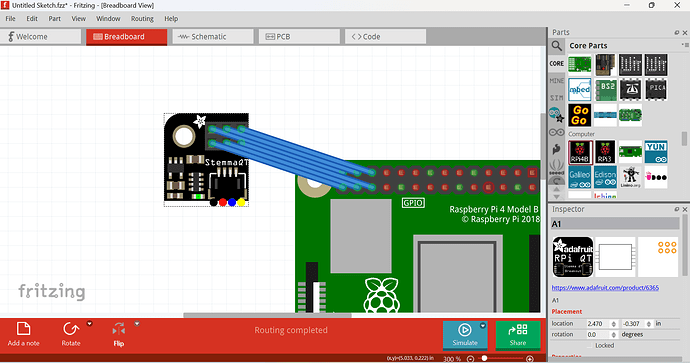The height and width of the screenshot is (363, 690).
Task: Switch to the PCB tab
Action: (x=299, y=37)
